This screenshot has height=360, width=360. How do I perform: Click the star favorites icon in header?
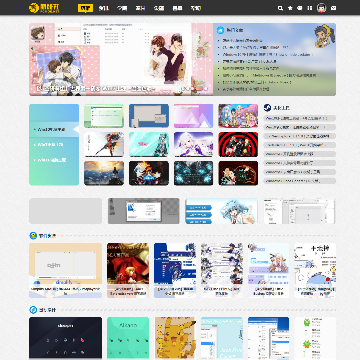[x=290, y=8]
